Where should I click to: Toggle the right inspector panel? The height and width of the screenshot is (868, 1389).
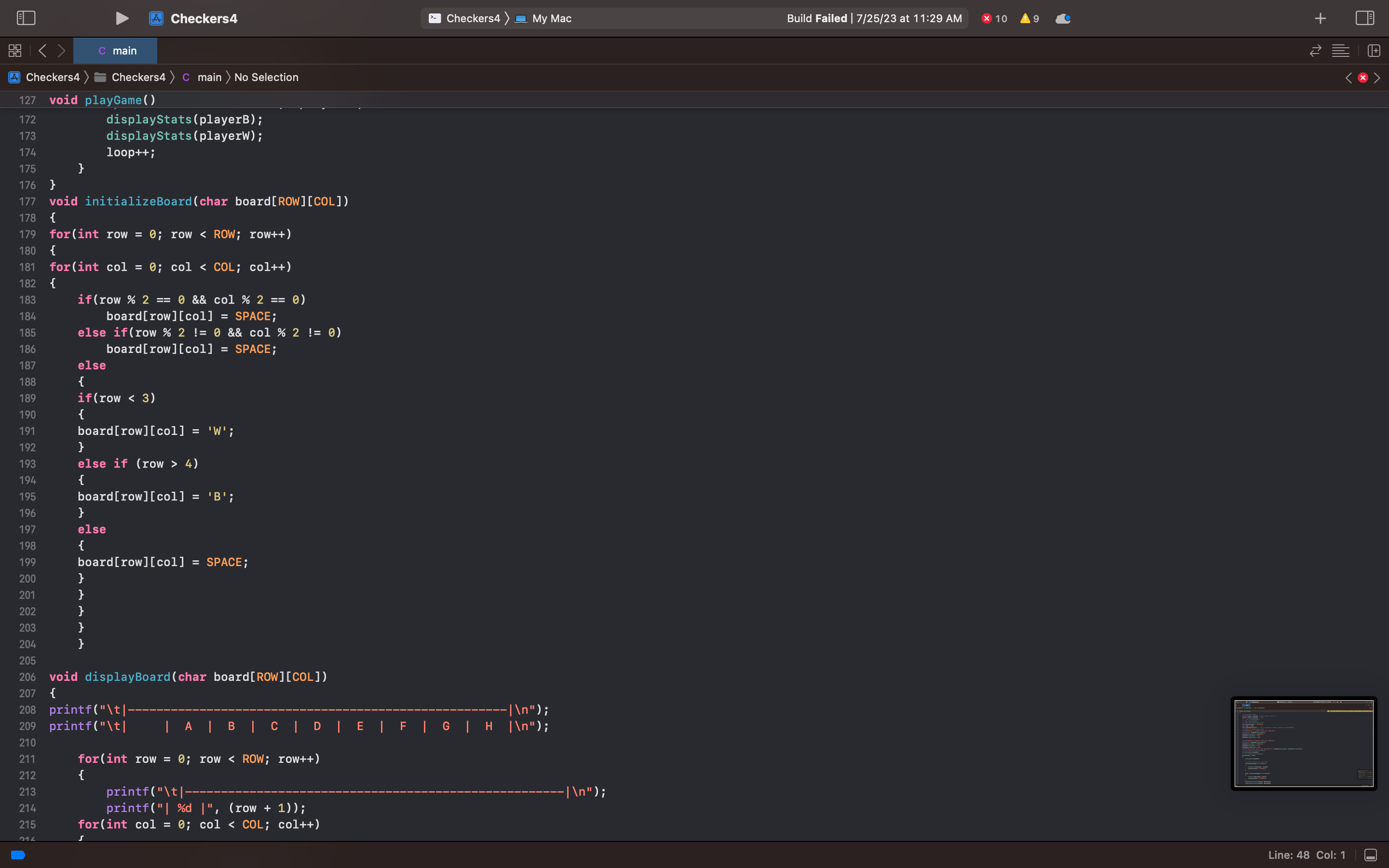tap(1364, 18)
